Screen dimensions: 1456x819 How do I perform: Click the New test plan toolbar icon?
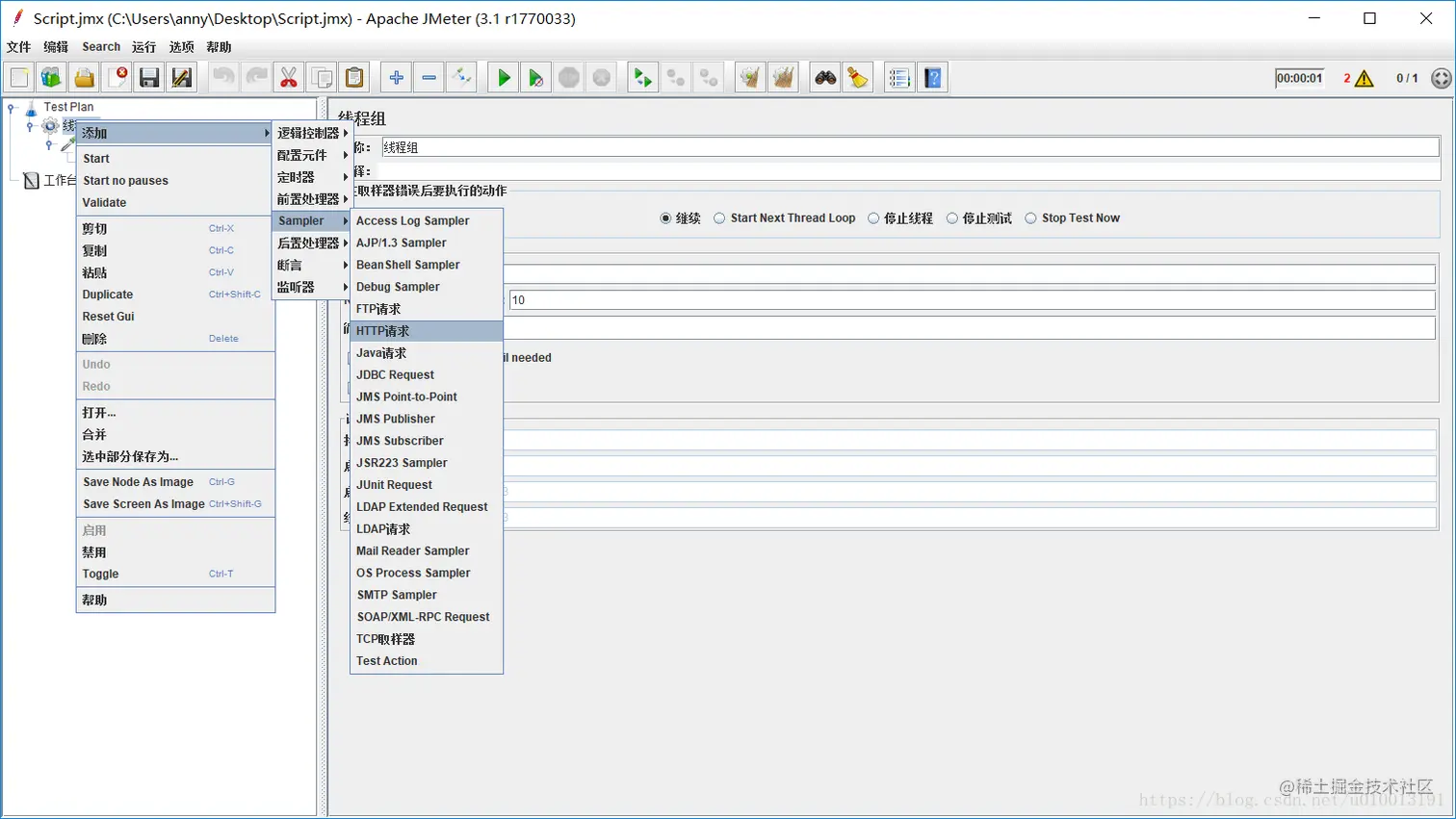19,78
